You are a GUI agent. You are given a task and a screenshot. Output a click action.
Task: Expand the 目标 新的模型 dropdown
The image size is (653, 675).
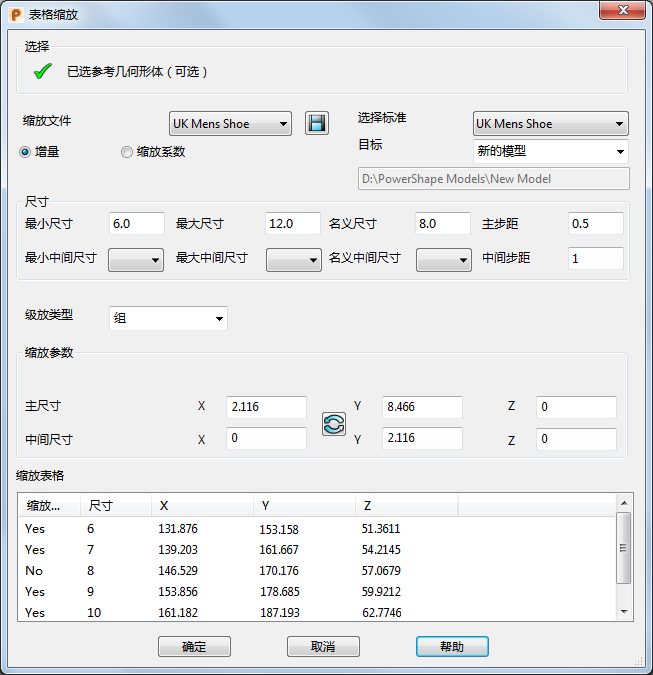click(x=551, y=151)
